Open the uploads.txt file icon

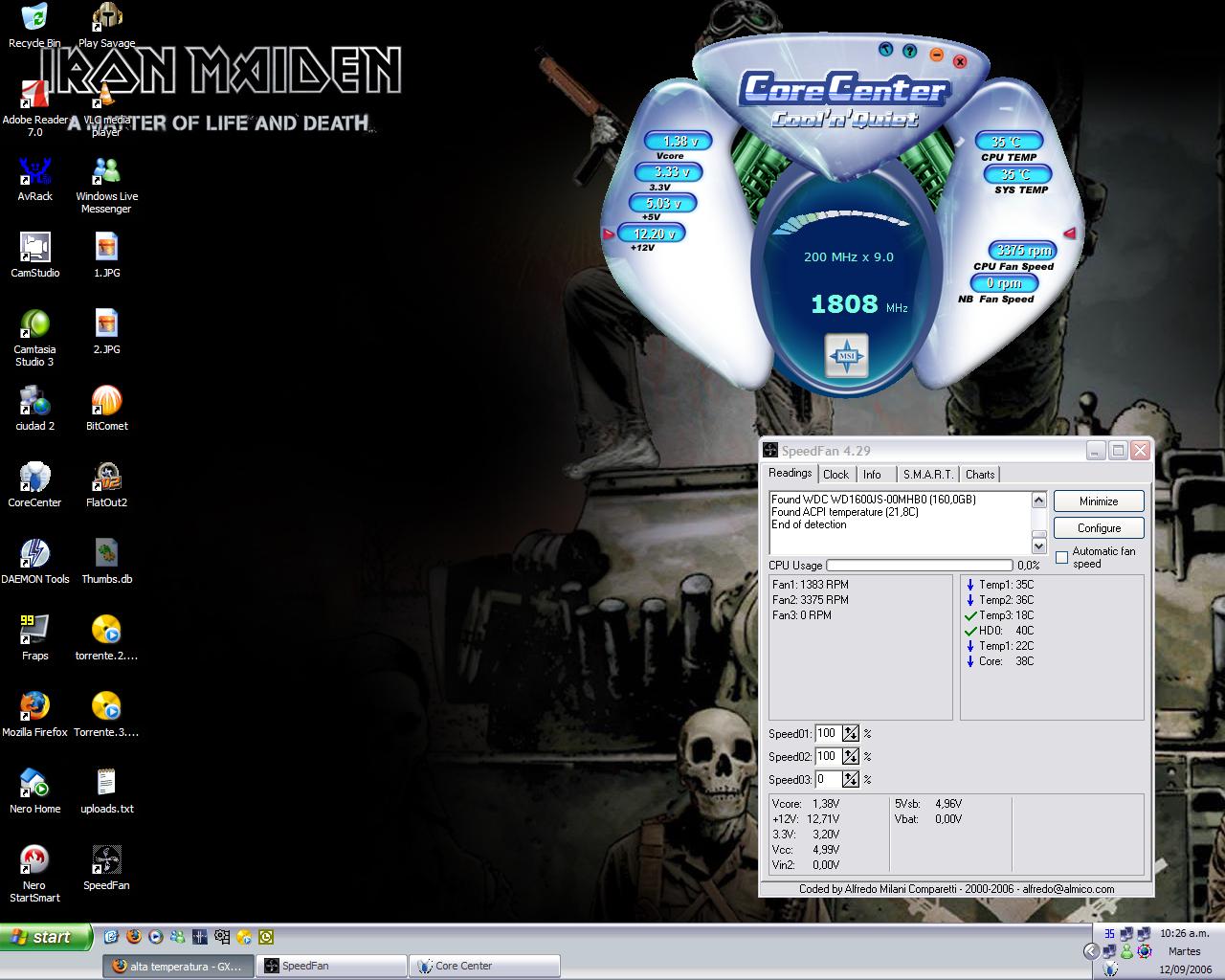point(106,791)
